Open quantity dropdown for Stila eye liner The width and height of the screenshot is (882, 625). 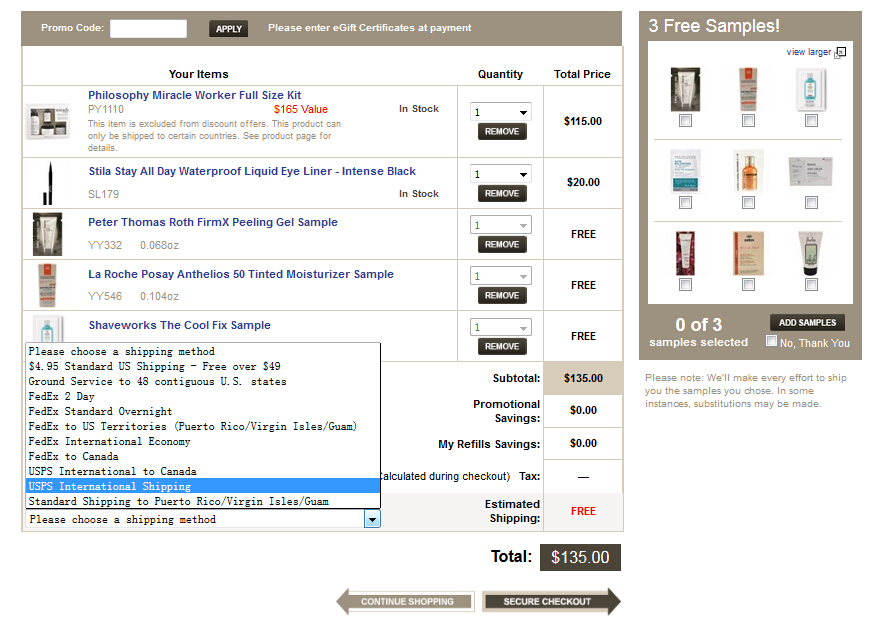pyautogui.click(x=501, y=174)
